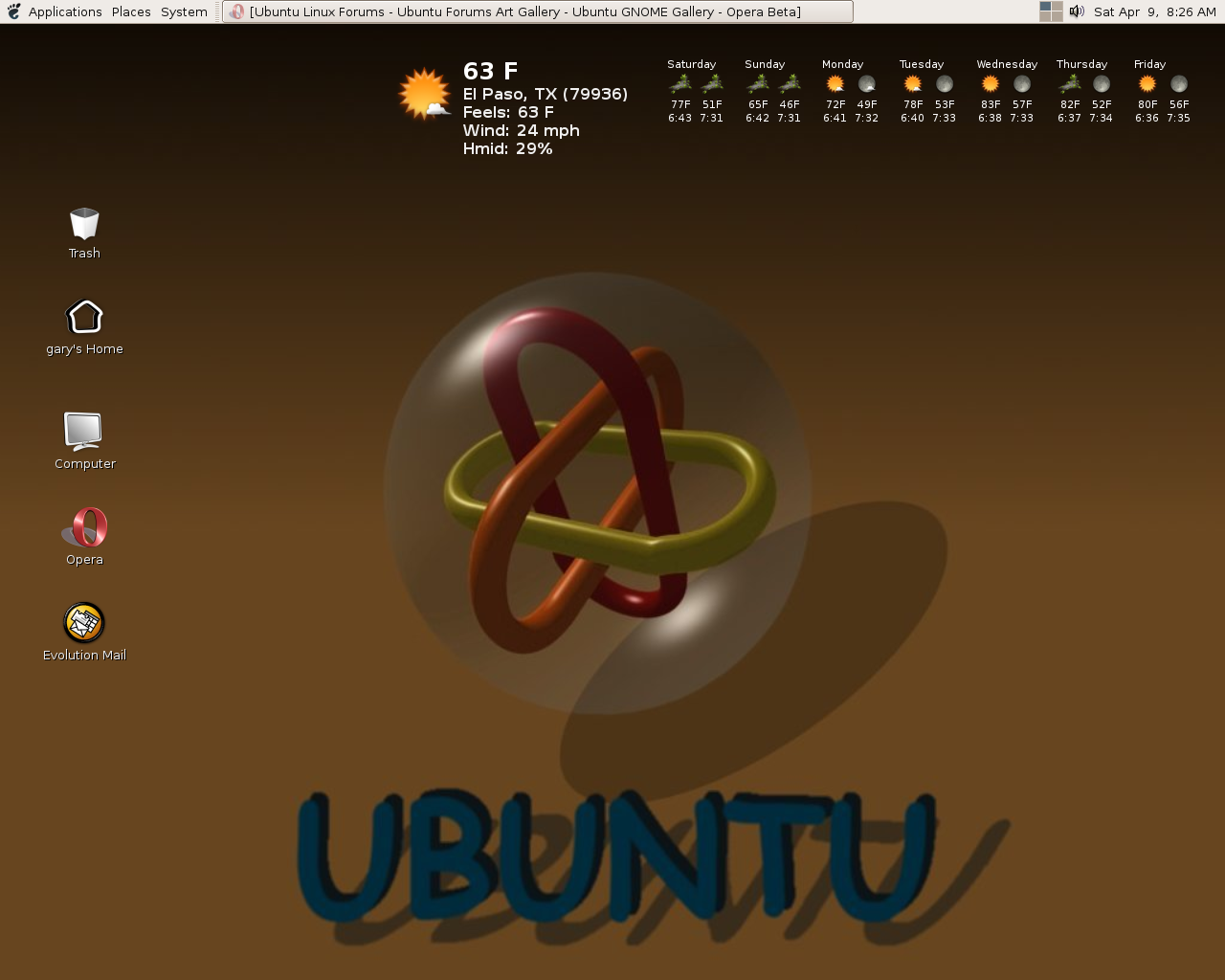The width and height of the screenshot is (1225, 980).
Task: Click Wednesday's 83F high temperature
Action: pyautogui.click(x=991, y=104)
